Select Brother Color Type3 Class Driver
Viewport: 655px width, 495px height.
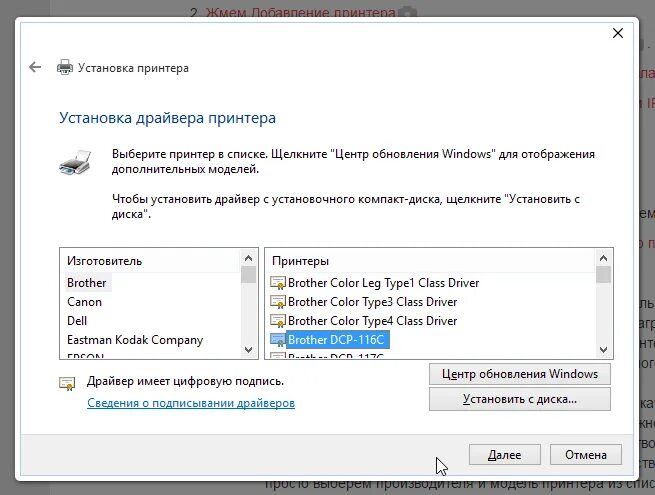(372, 302)
